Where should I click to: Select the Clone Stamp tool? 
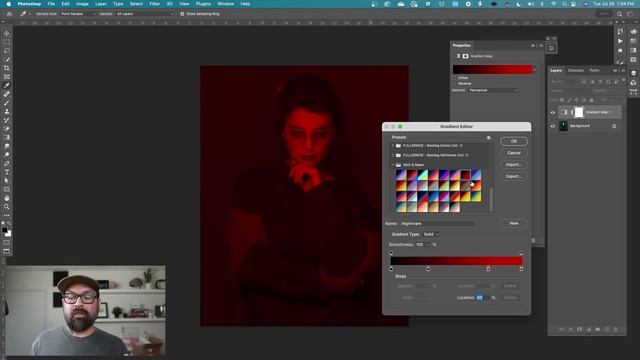click(7, 111)
